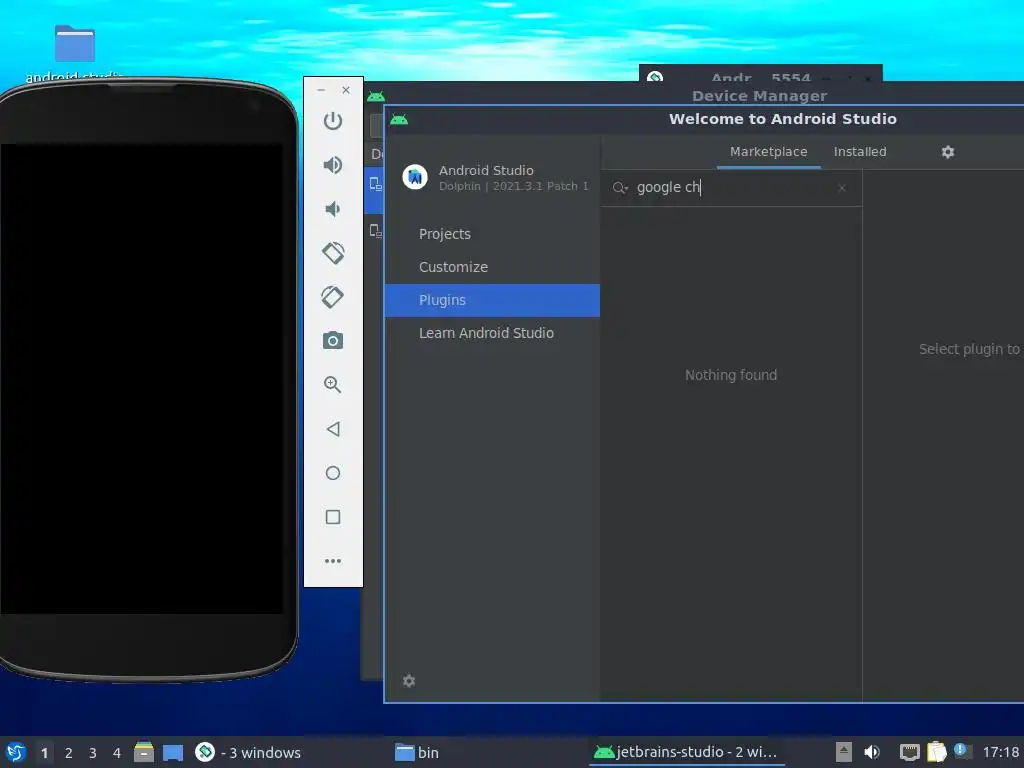
Task: Switch to workspace 4
Action: point(117,753)
